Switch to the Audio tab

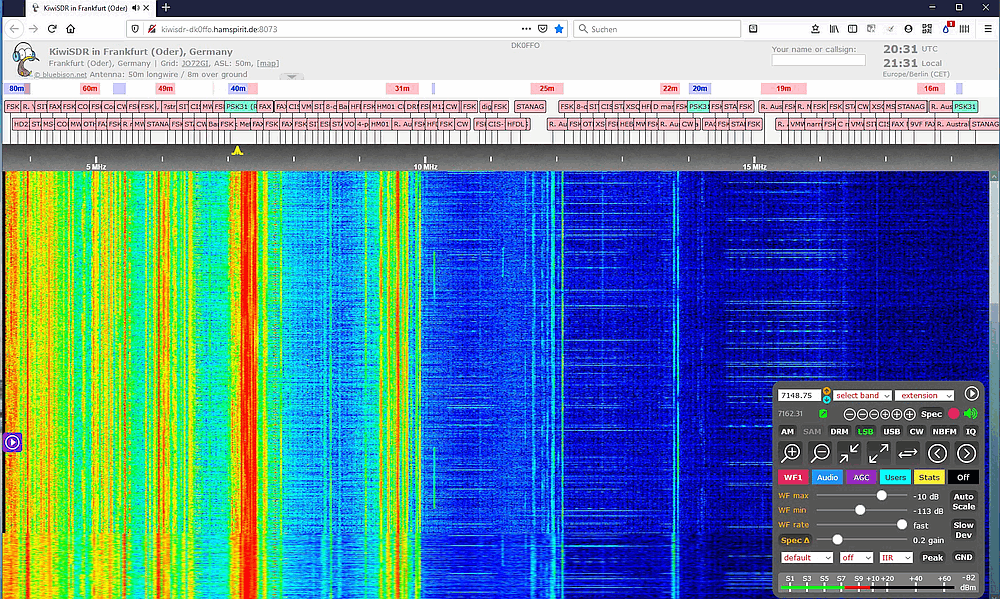827,477
